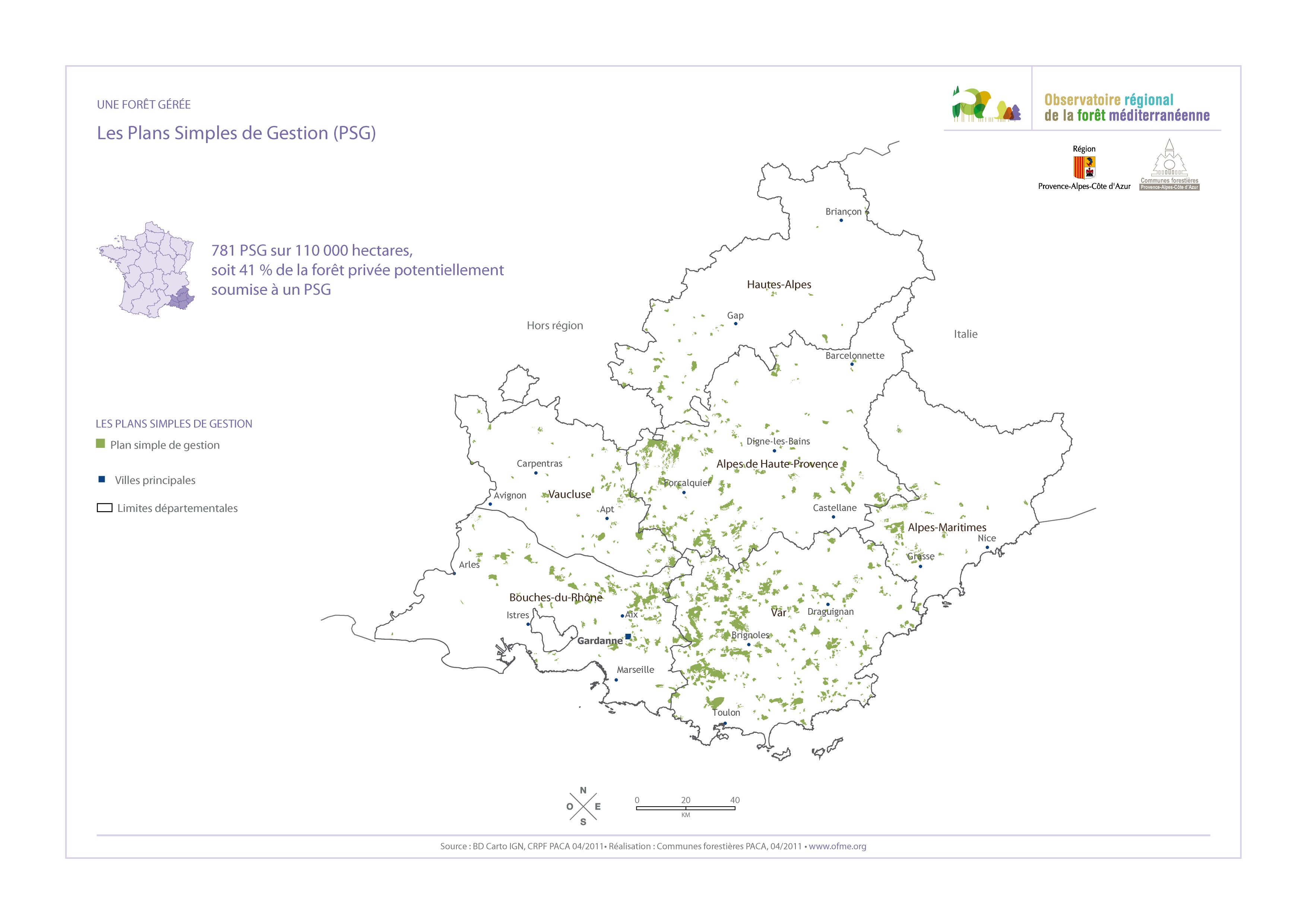Click the 'Carpentras' city label
This screenshot has height=924, width=1307.
click(539, 463)
